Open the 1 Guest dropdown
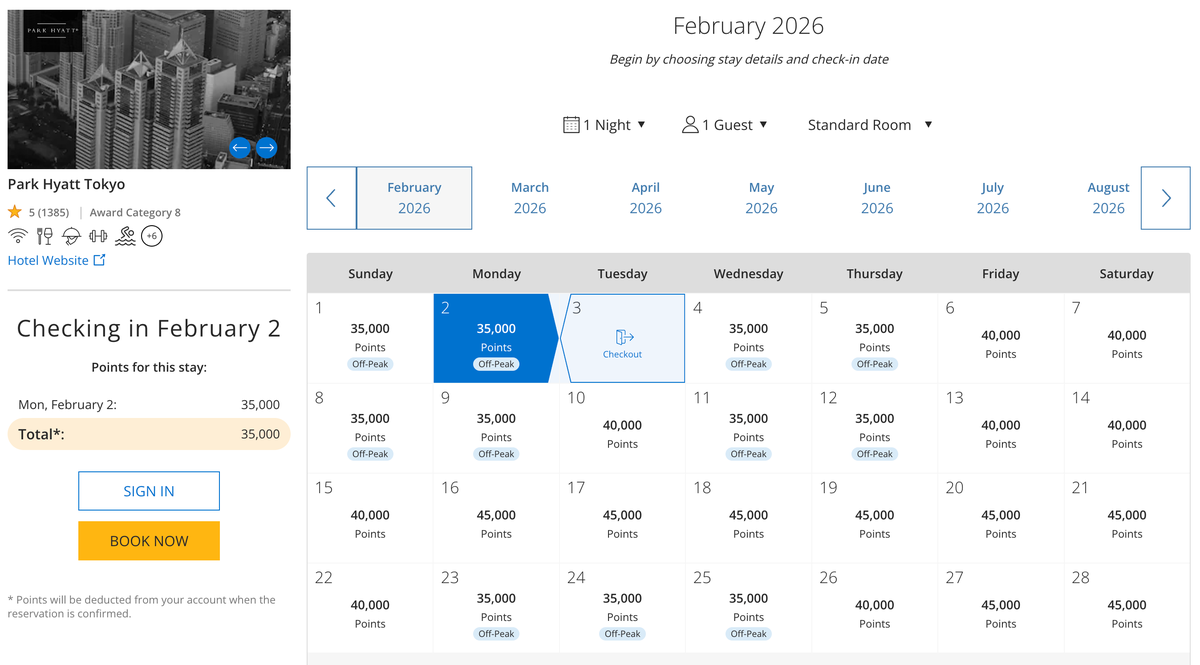This screenshot has height=665, width=1200. (x=725, y=125)
